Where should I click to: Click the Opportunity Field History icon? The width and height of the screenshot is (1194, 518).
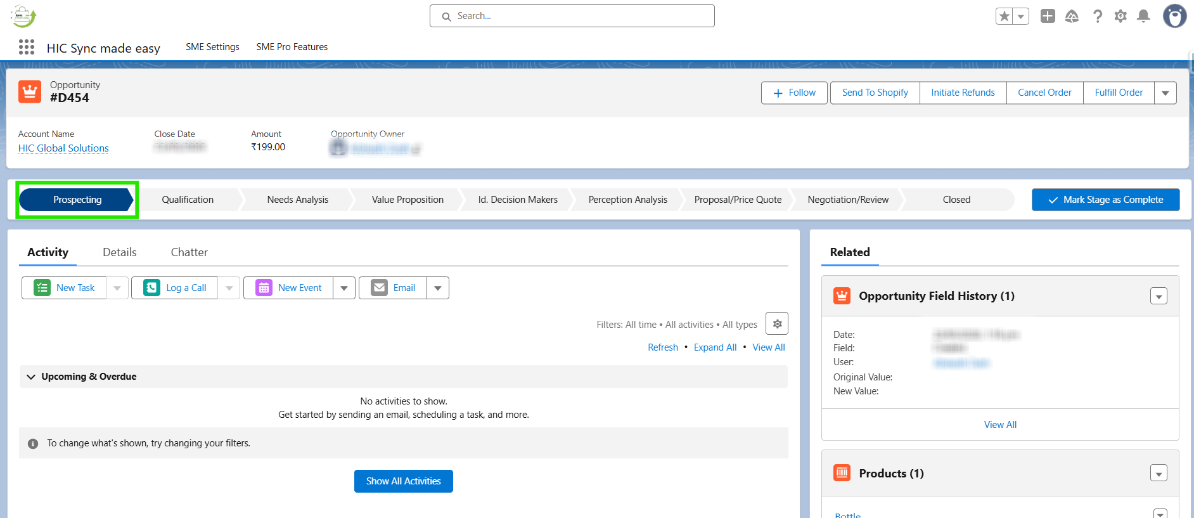[x=842, y=296]
